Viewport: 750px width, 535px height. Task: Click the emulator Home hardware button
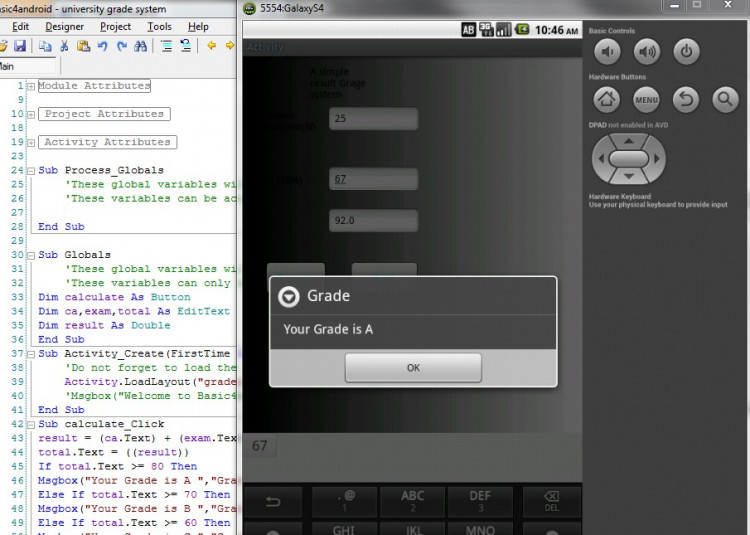(x=607, y=99)
